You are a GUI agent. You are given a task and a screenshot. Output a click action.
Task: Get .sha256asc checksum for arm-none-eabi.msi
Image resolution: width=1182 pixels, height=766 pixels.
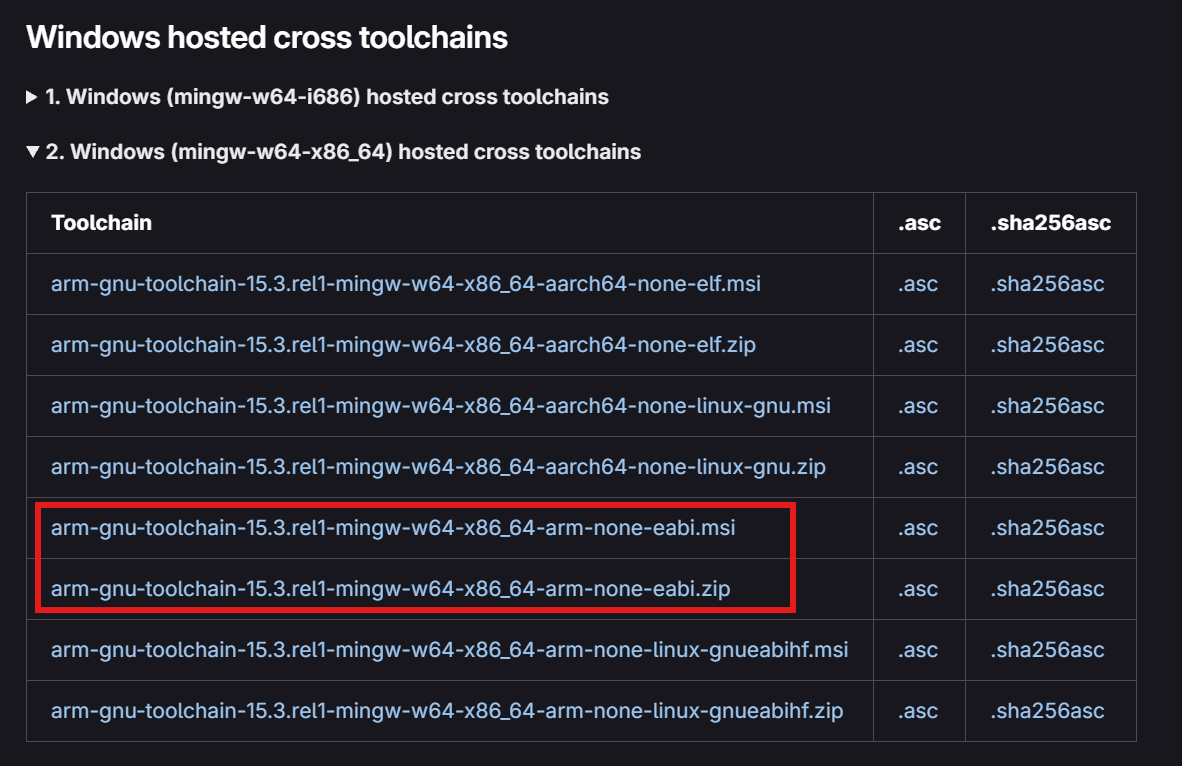click(1048, 529)
